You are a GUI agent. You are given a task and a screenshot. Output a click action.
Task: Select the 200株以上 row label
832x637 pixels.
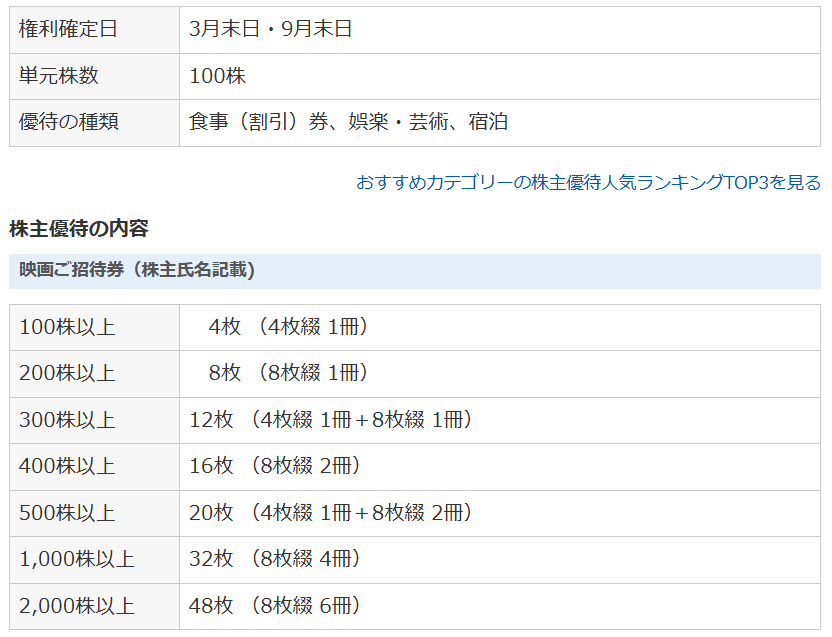tap(94, 374)
